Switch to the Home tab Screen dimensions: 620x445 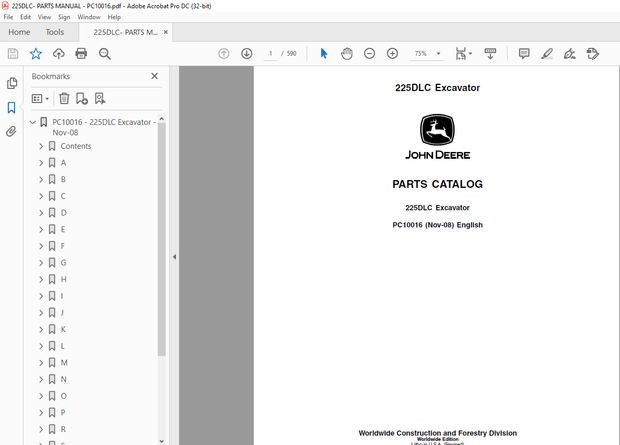19,32
